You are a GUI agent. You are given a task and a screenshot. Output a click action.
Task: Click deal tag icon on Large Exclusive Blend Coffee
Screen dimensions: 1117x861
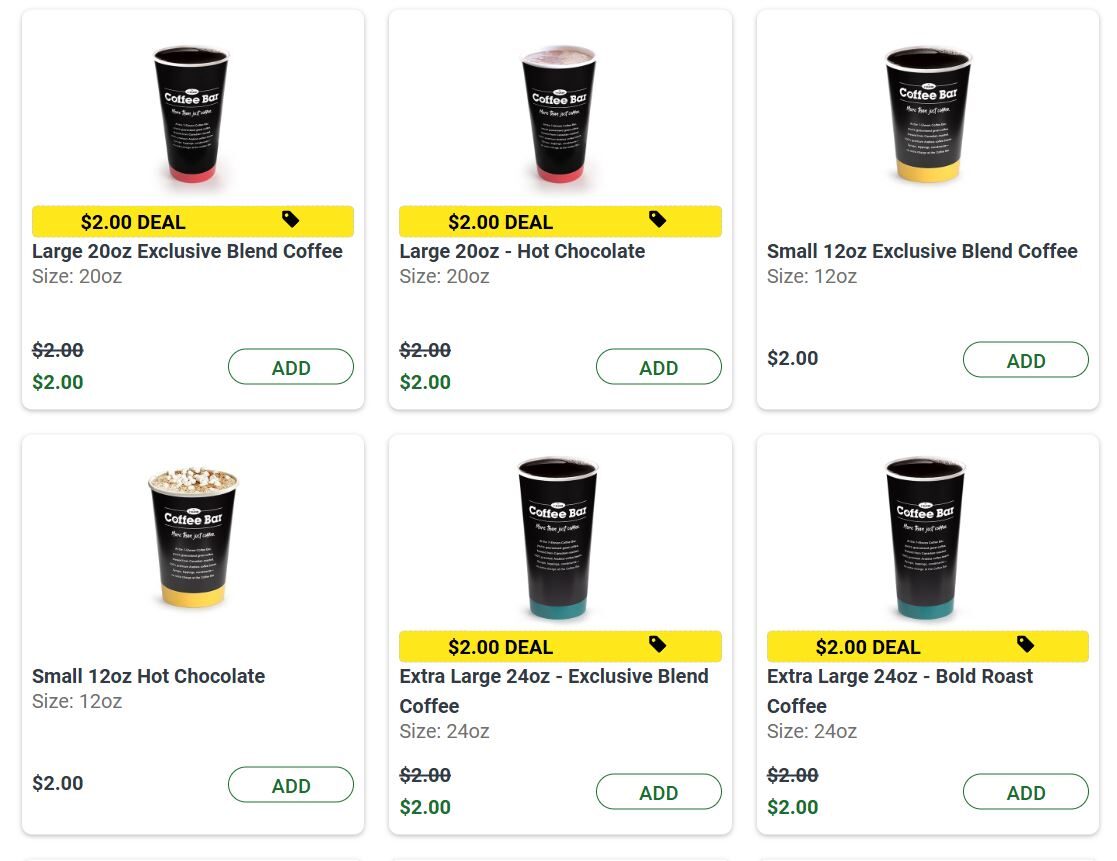[x=291, y=219]
